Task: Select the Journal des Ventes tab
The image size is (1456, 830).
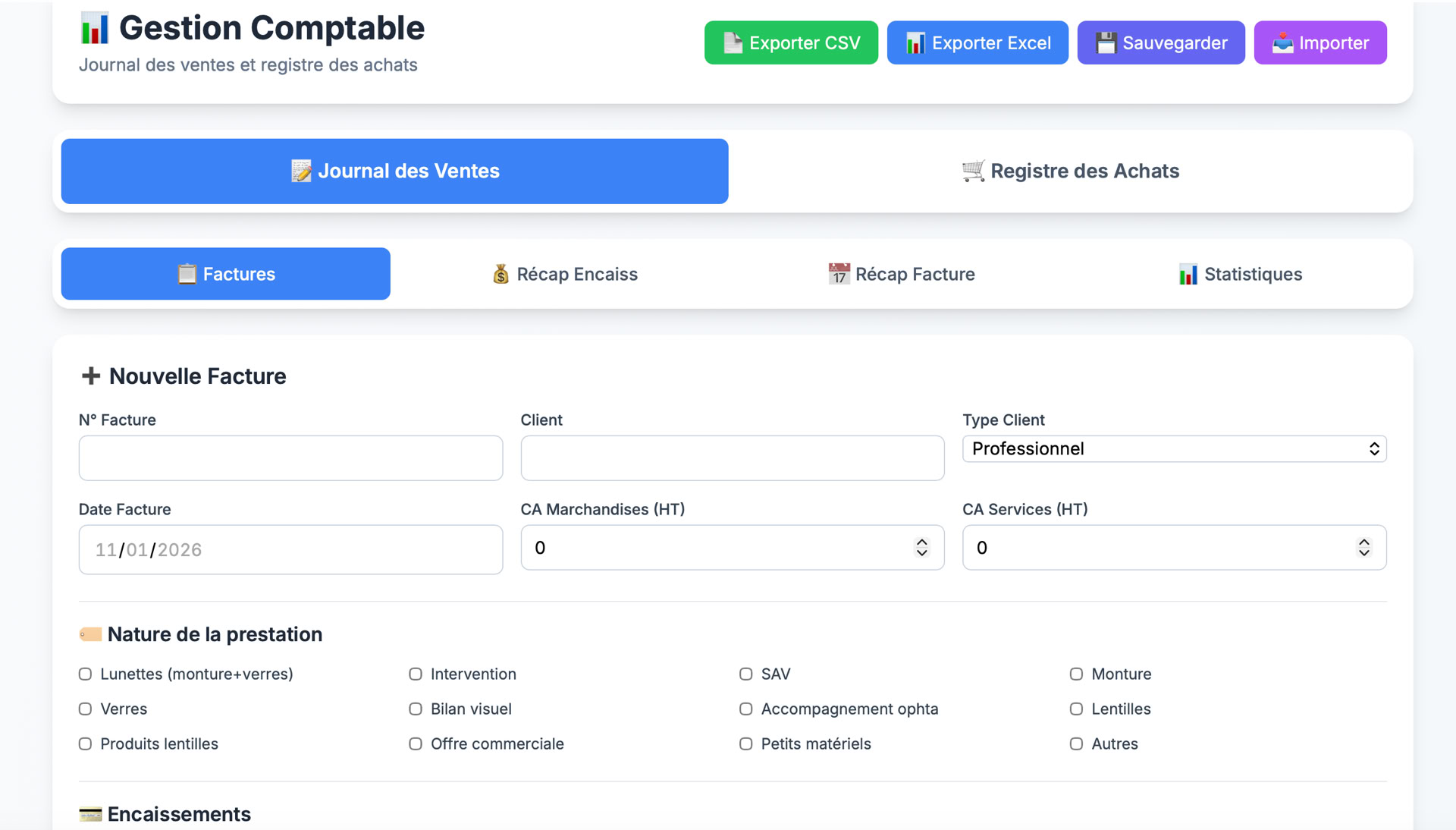Action: [x=394, y=171]
